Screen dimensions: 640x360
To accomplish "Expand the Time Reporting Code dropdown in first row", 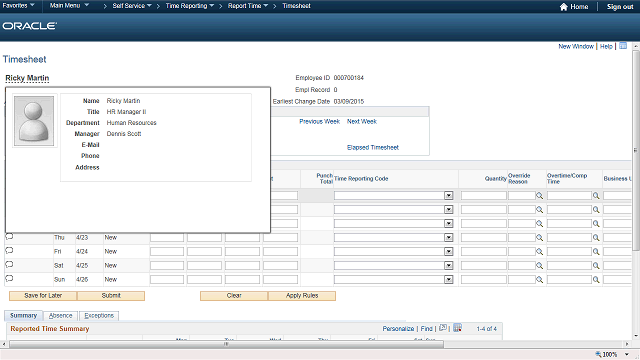I will tap(449, 196).
